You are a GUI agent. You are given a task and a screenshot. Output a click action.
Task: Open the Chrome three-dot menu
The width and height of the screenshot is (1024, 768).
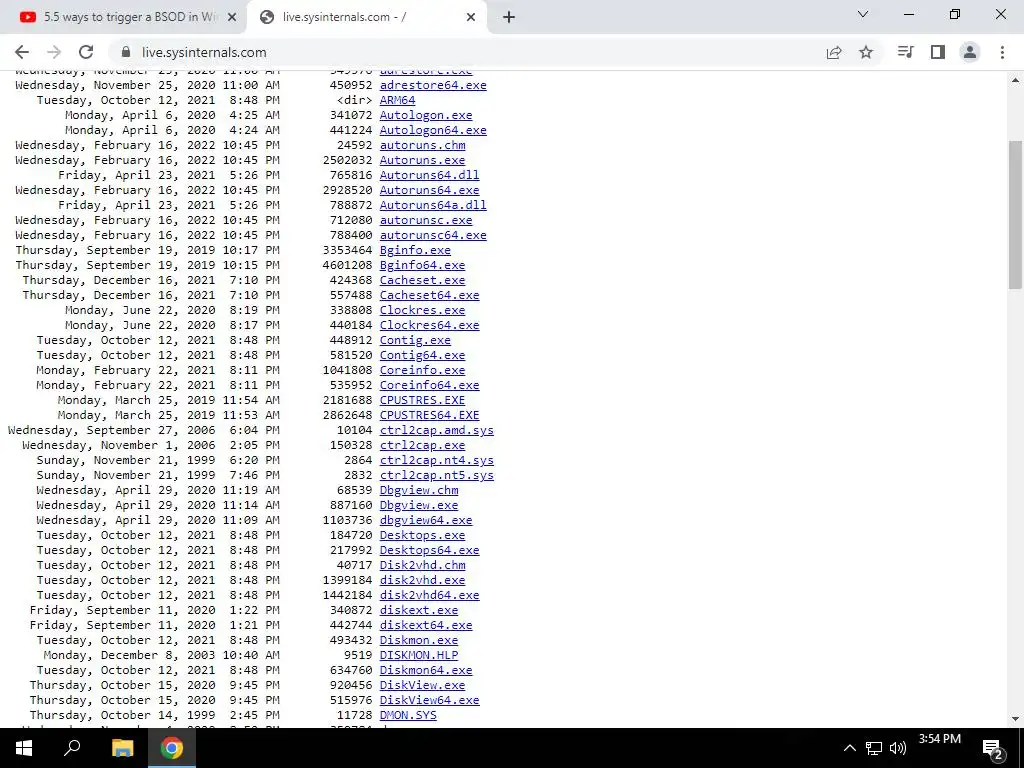click(1002, 52)
